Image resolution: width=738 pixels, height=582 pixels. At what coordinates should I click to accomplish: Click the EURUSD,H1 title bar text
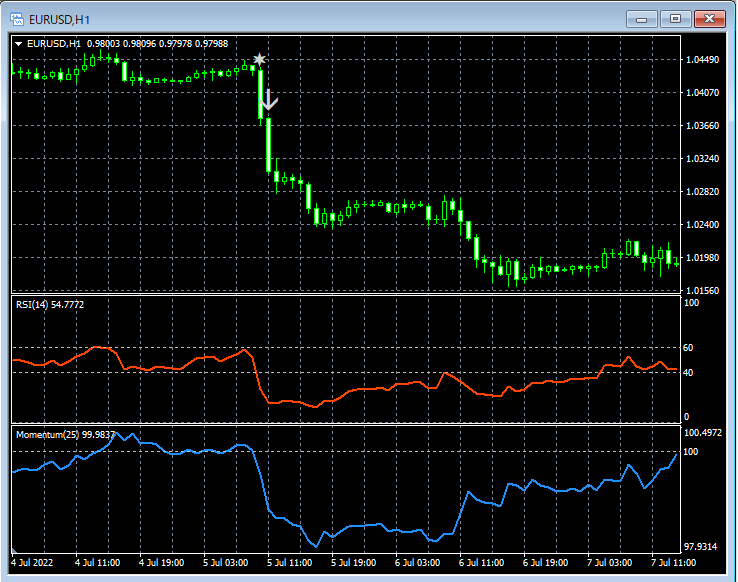[59, 20]
